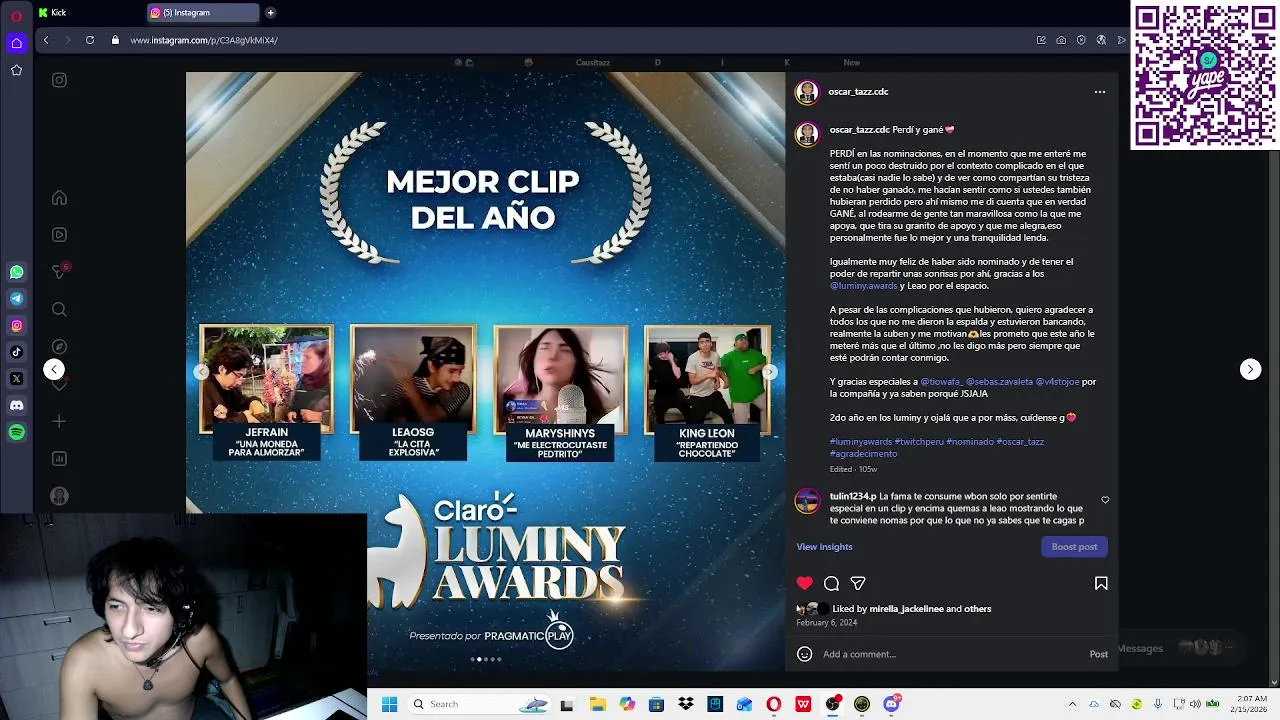Open Opera bookmarks star in sidebar
1280x720 pixels.
click(x=16, y=70)
